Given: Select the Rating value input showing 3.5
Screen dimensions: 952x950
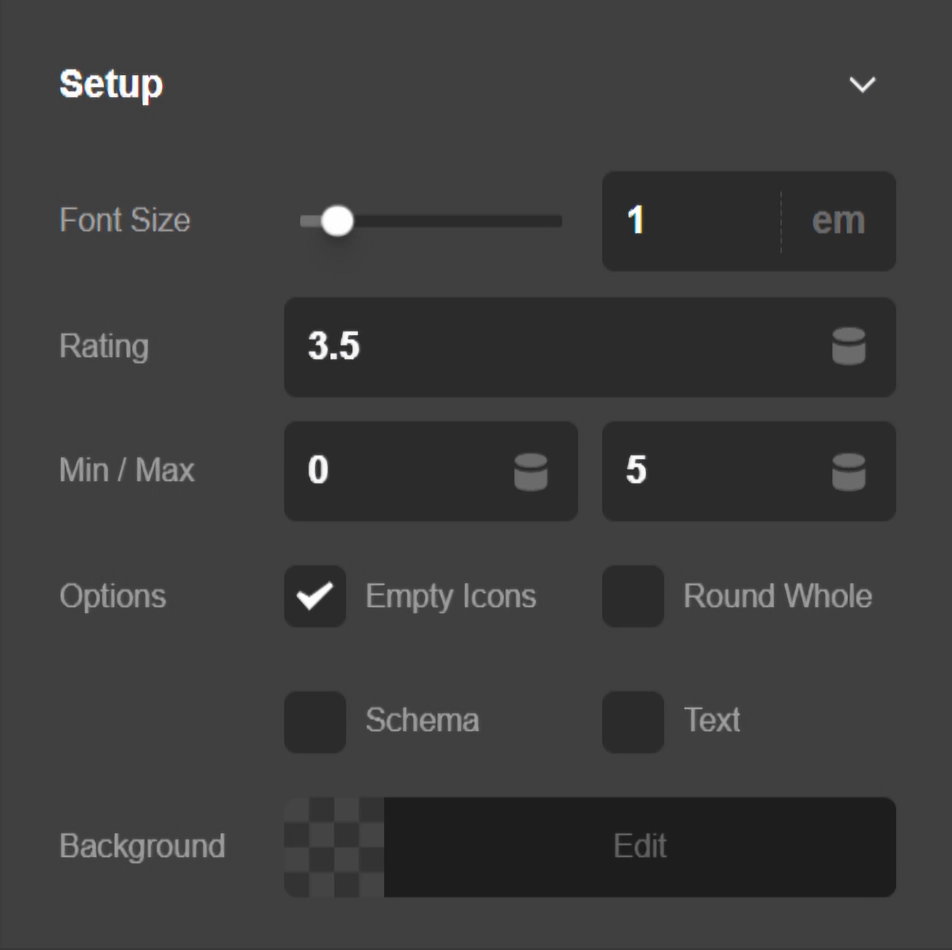Looking at the screenshot, I should (x=450, y=347).
